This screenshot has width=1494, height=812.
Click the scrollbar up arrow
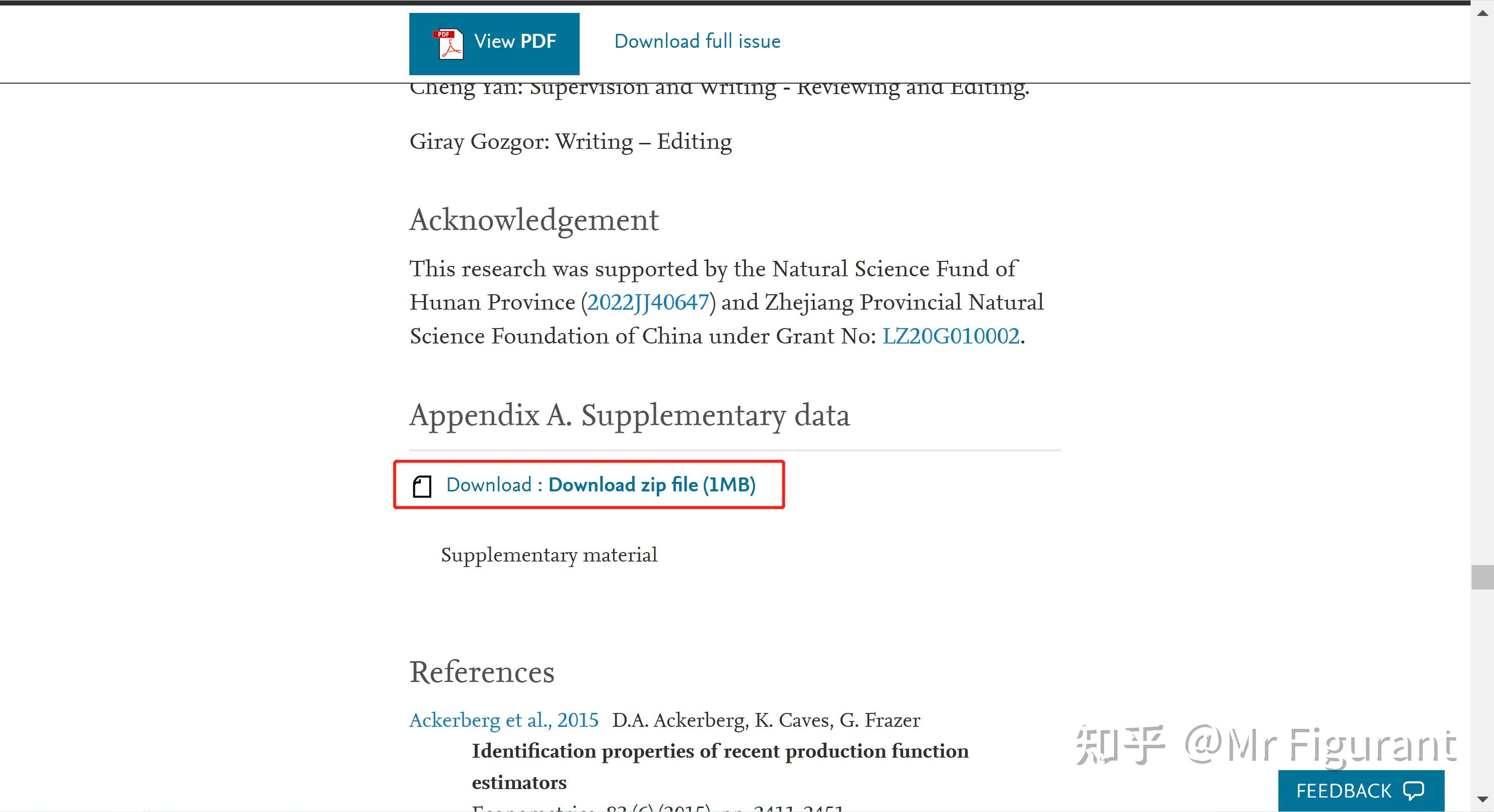click(1483, 13)
